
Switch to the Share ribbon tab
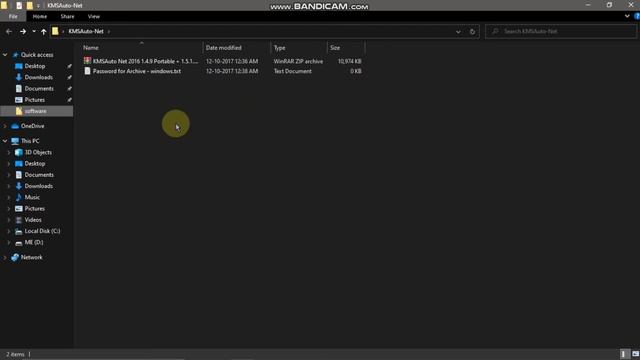coord(67,16)
